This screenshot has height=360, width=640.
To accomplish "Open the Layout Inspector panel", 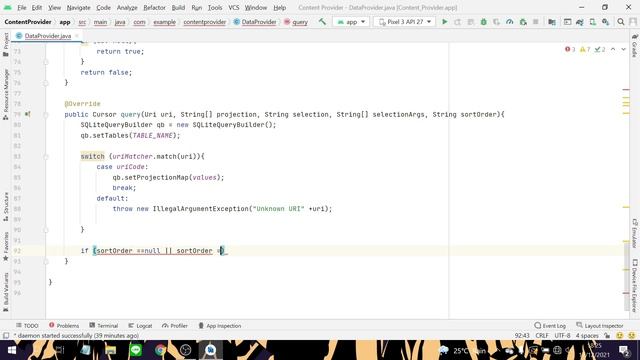I will click(x=600, y=326).
